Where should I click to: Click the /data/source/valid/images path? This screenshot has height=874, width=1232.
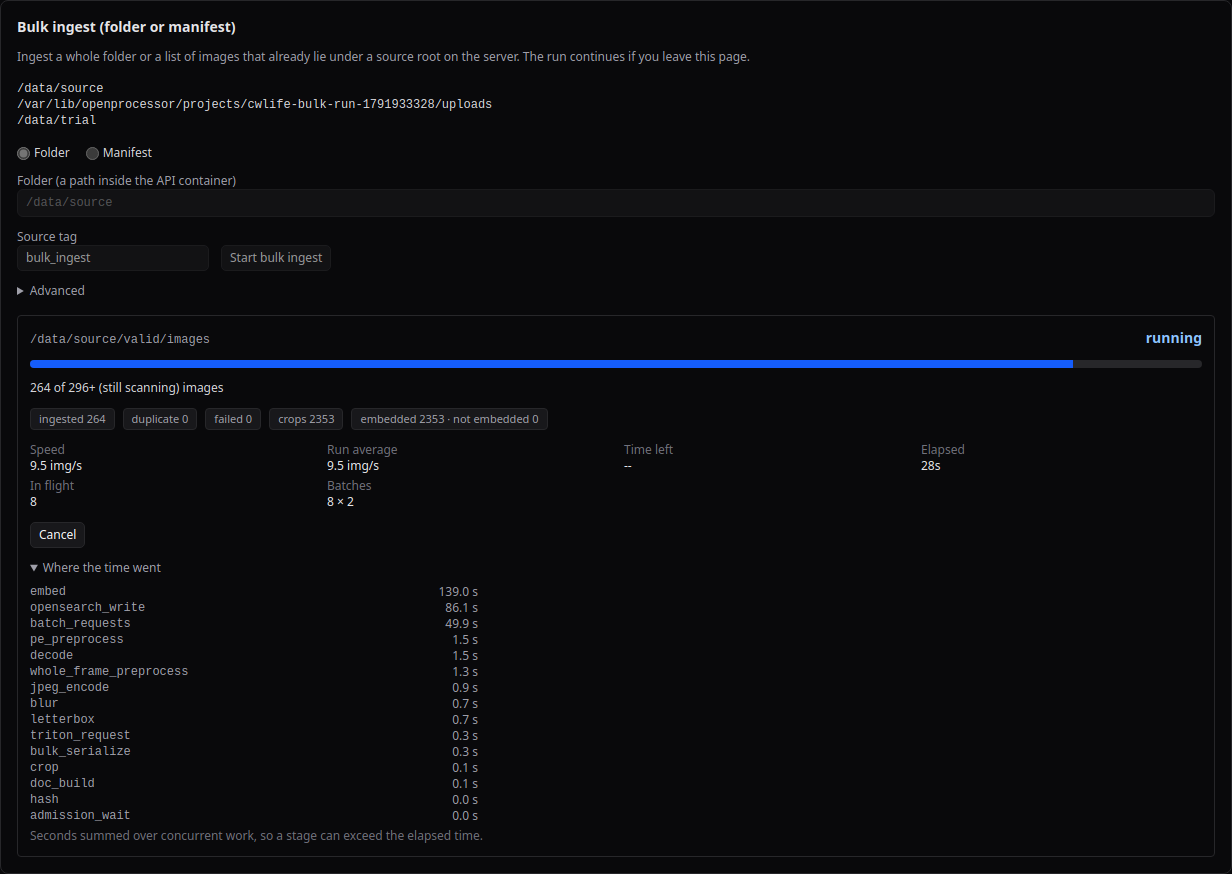[120, 339]
